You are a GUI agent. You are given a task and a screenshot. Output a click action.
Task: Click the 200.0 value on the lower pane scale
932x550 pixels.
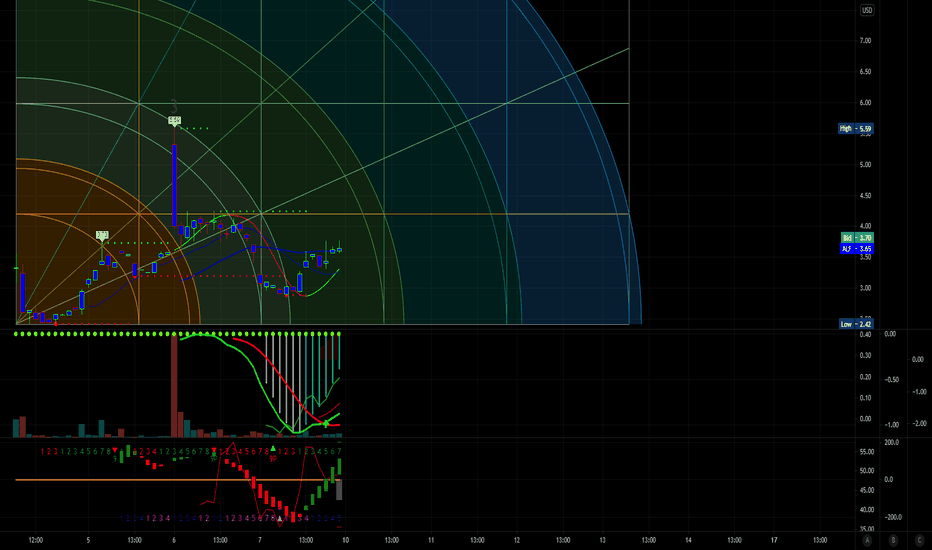(892, 442)
